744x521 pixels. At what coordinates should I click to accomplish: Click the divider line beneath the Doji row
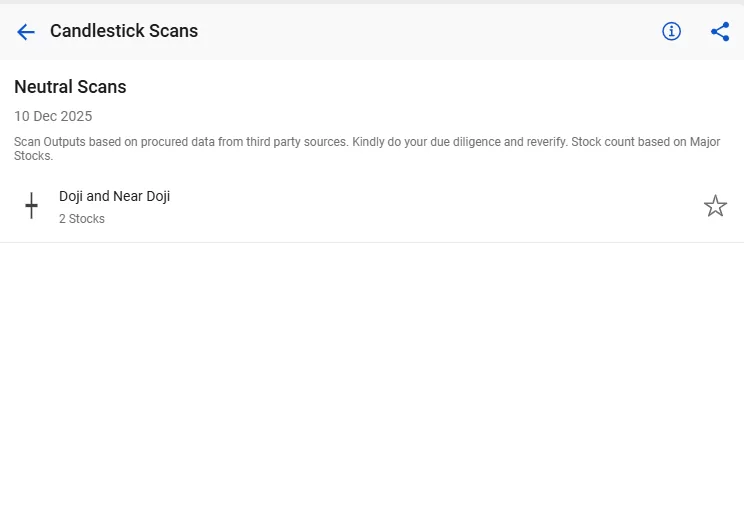coord(372,242)
